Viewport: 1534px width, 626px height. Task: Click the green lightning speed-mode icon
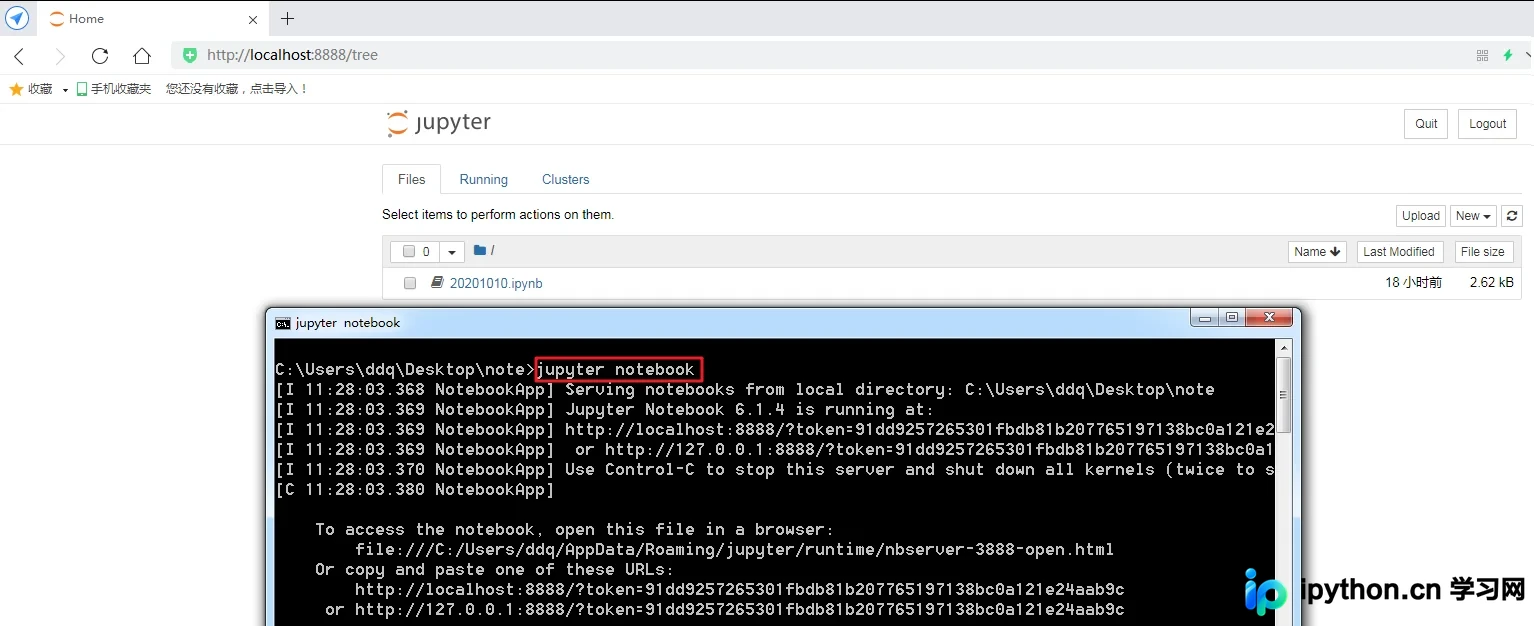[x=1508, y=55]
